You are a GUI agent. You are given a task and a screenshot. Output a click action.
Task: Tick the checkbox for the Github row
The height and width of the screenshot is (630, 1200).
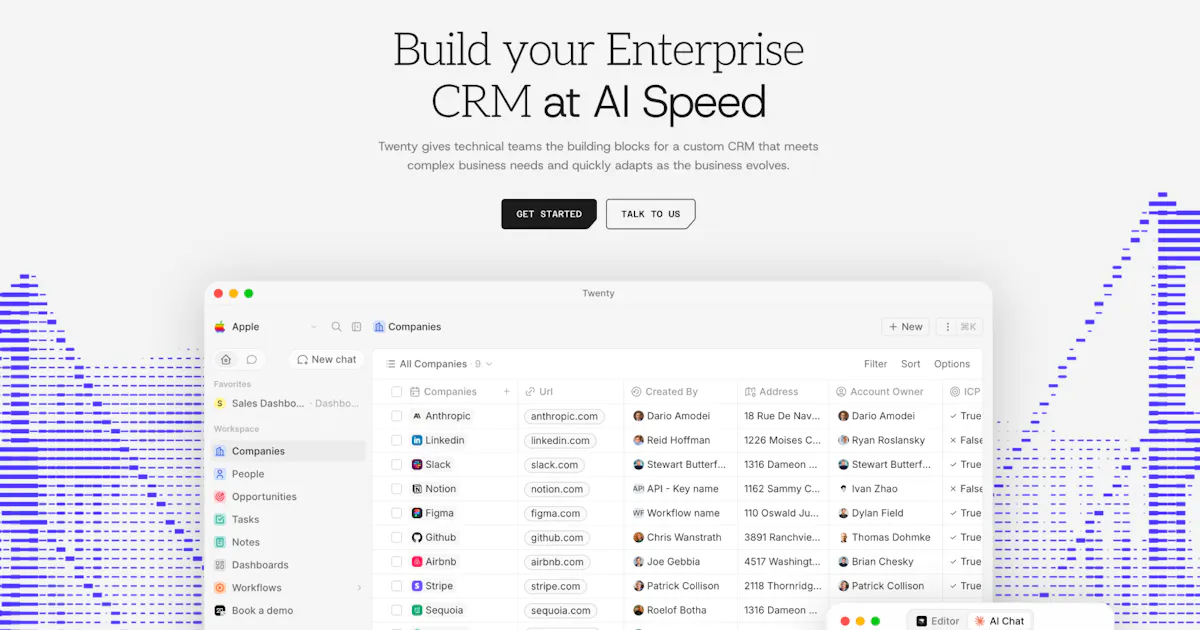tap(396, 538)
